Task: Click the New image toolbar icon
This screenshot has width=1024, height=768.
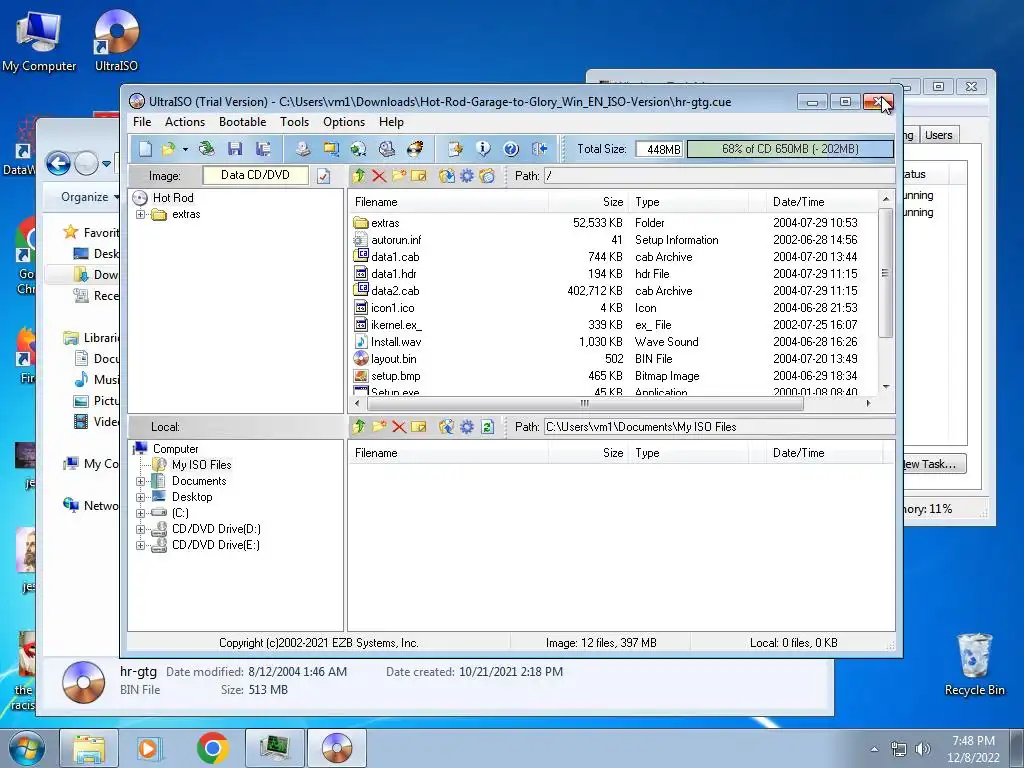Action: 145,149
